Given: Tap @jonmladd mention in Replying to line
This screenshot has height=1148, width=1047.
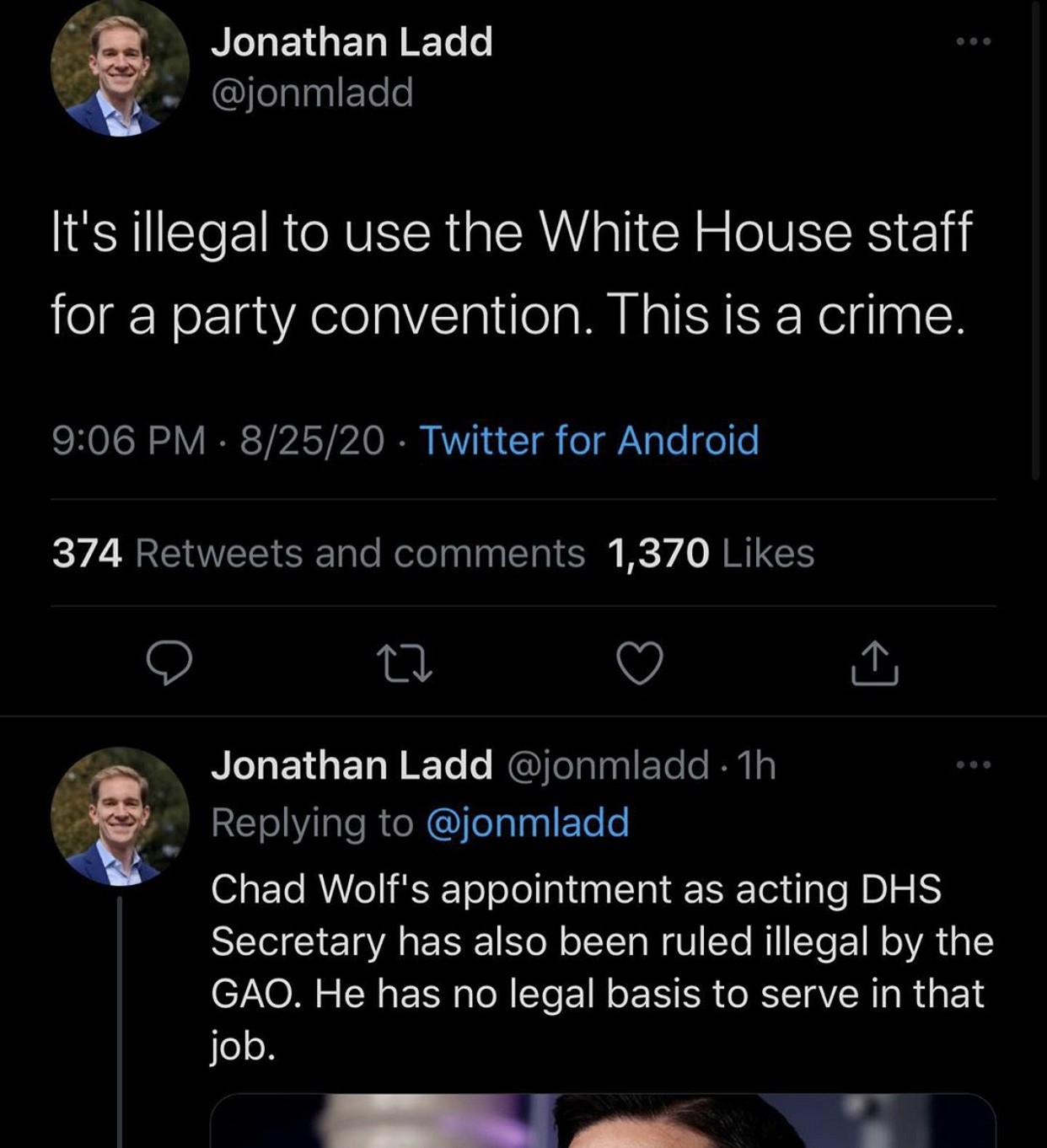Looking at the screenshot, I should (x=528, y=822).
